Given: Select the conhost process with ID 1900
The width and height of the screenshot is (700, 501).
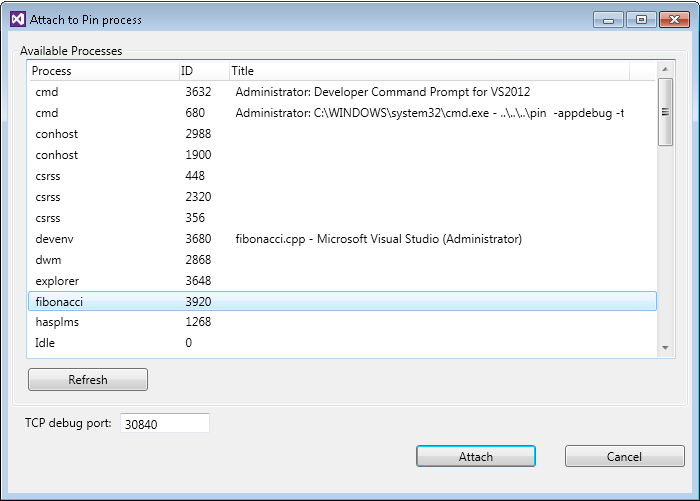Looking at the screenshot, I should (x=342, y=155).
